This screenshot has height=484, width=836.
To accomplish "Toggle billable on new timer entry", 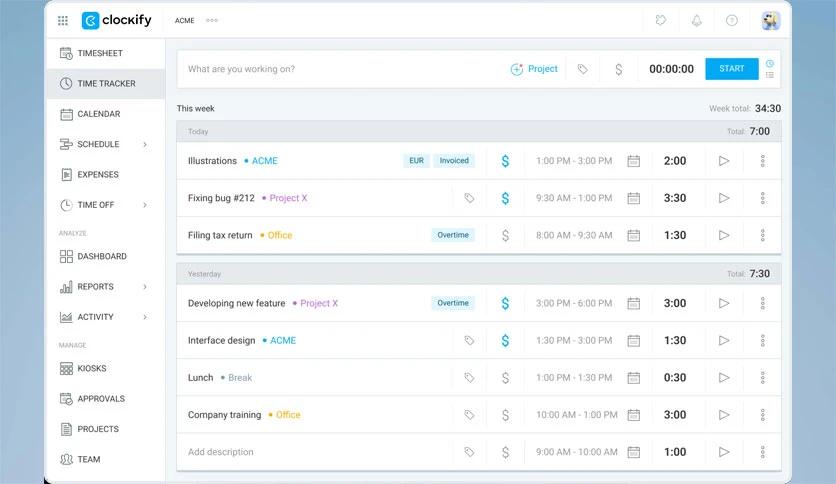I will 618,69.
